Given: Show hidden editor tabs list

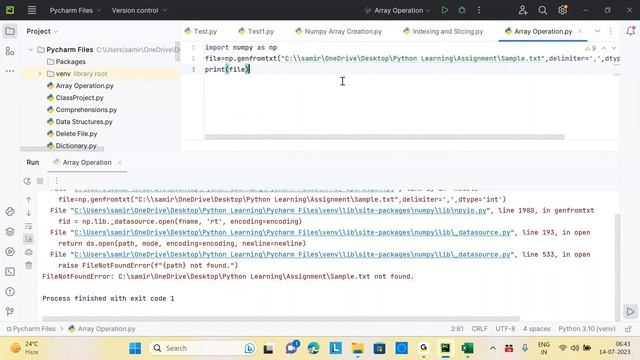Looking at the screenshot, I should (597, 31).
